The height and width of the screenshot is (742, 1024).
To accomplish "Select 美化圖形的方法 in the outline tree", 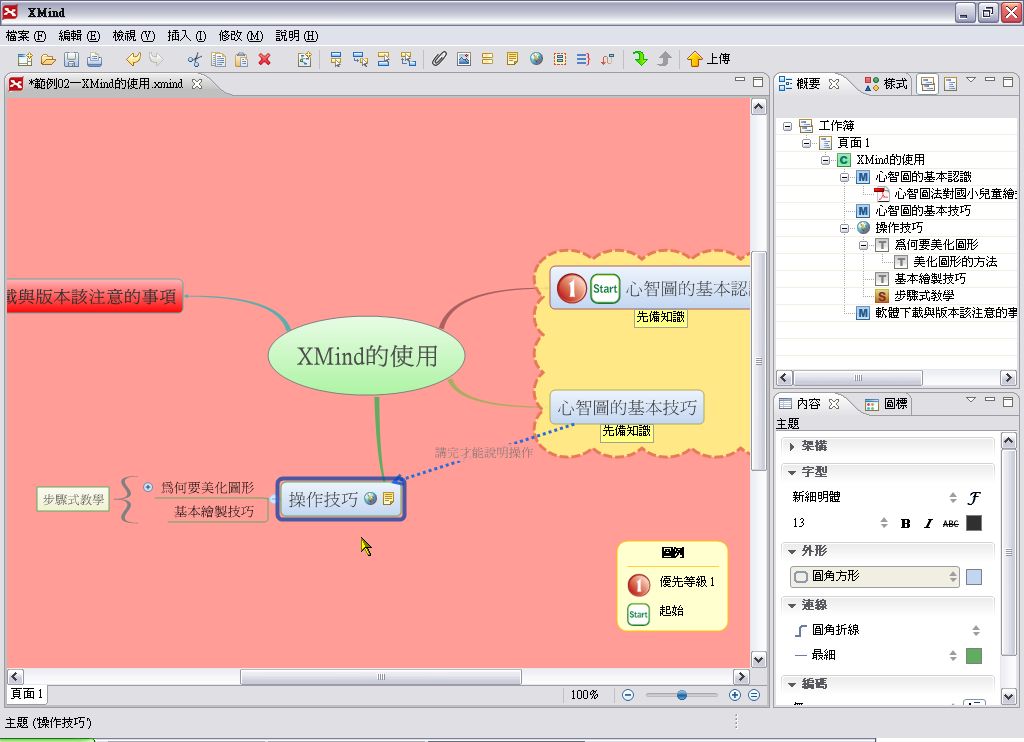I will (955, 262).
